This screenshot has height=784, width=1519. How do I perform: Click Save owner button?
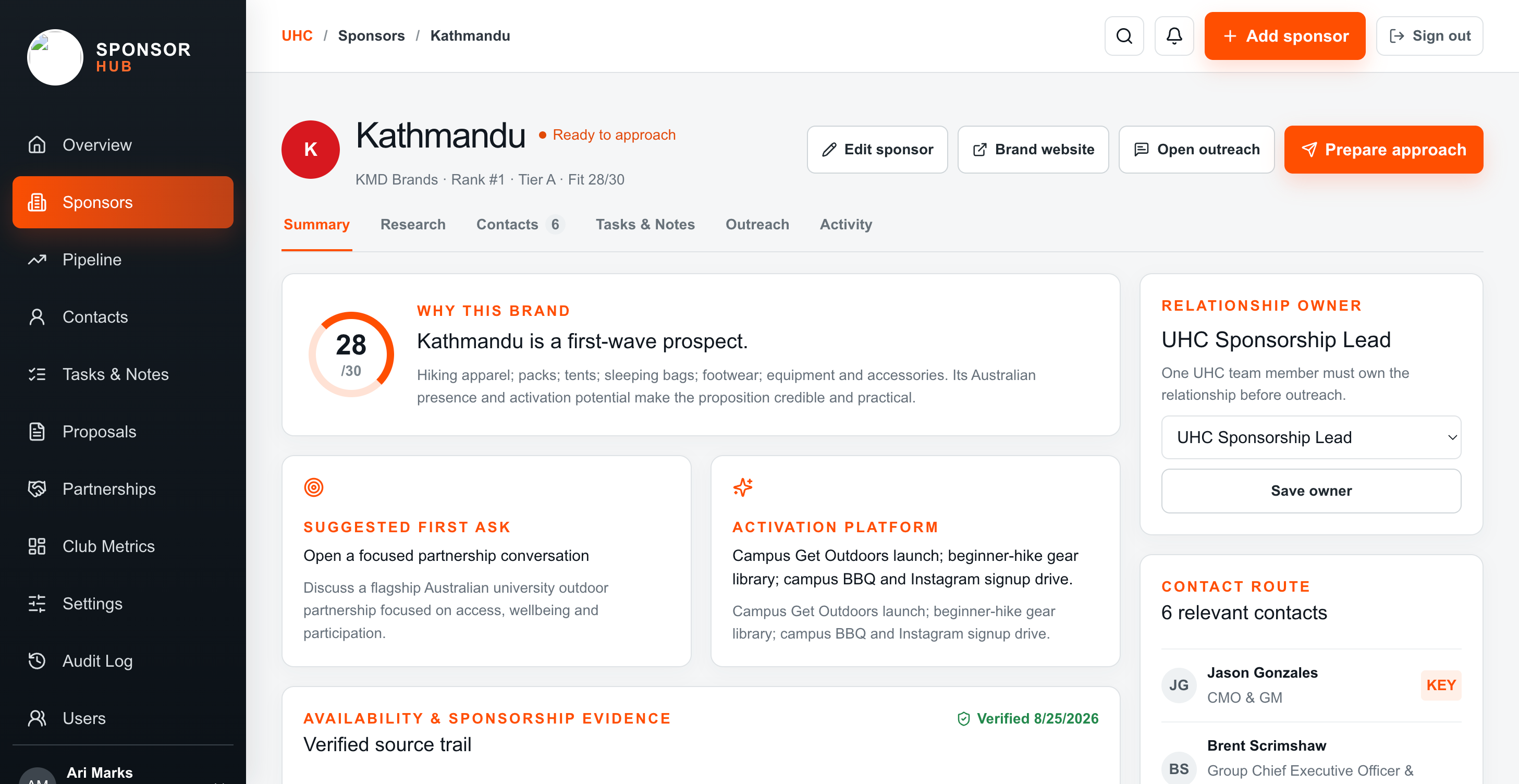[1311, 491]
